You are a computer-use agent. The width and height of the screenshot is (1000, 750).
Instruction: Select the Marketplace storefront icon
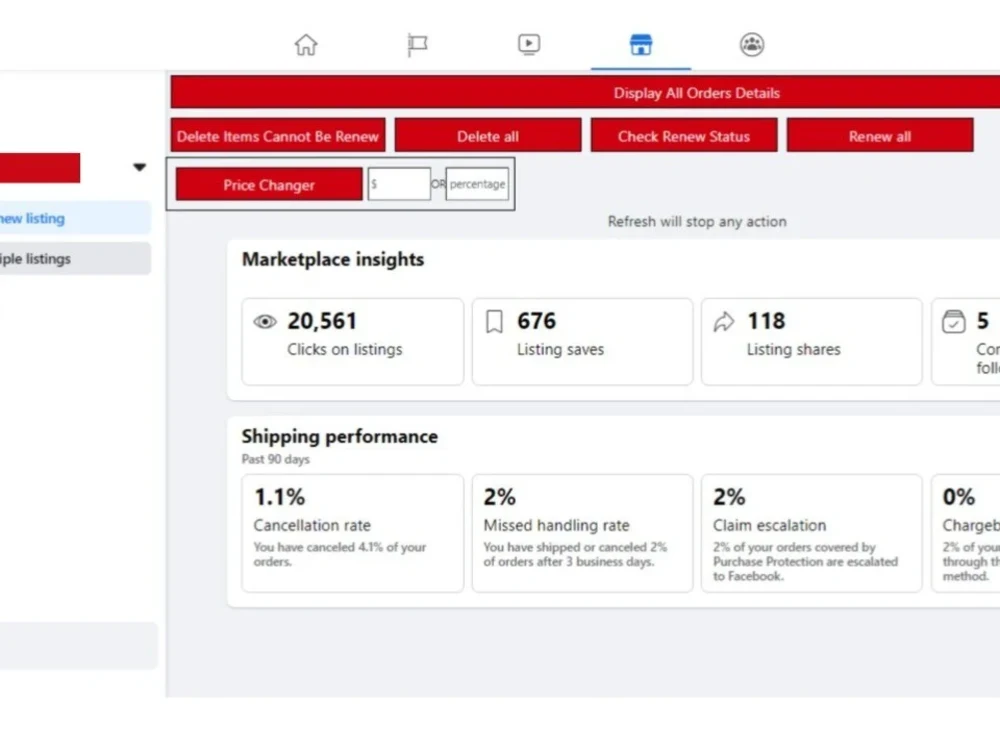point(640,45)
